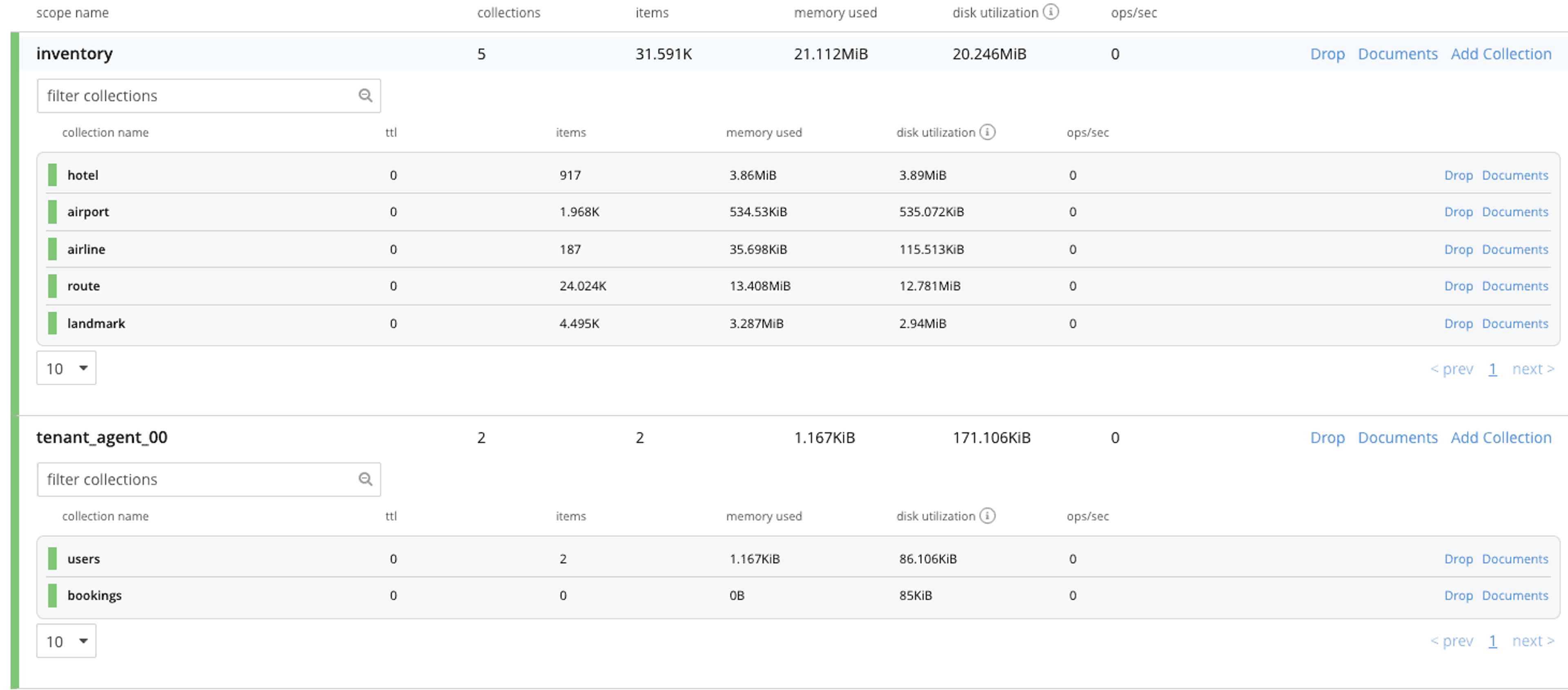View Documents of bookings collection

1515,596
